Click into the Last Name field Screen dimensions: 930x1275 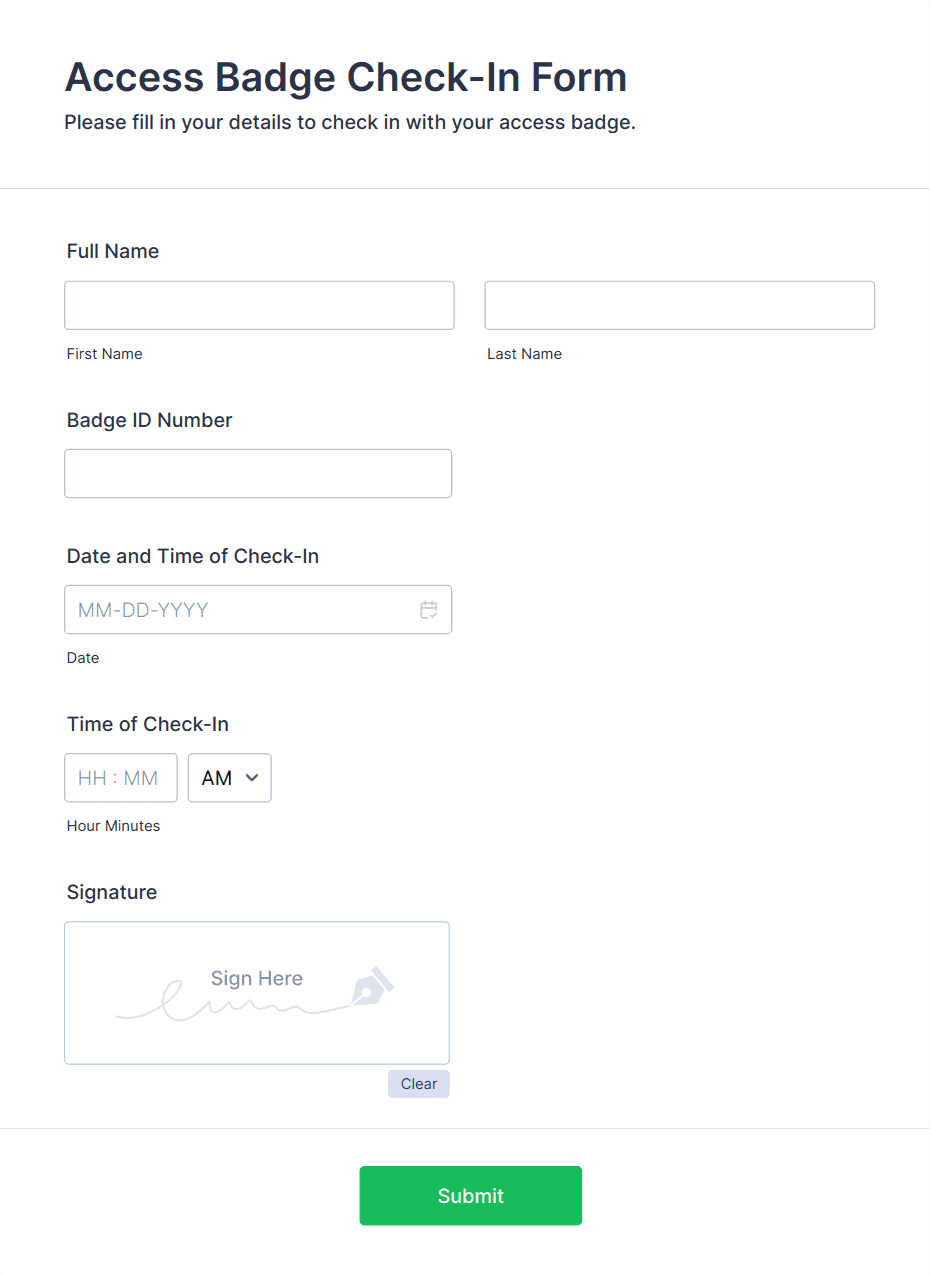[679, 305]
